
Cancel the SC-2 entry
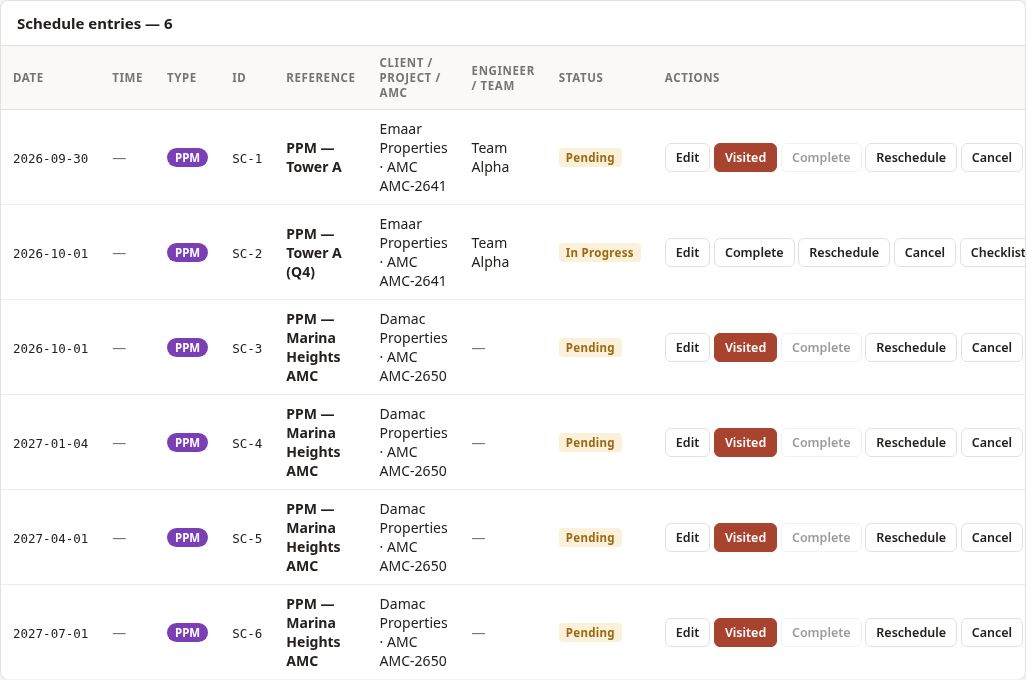(x=924, y=253)
